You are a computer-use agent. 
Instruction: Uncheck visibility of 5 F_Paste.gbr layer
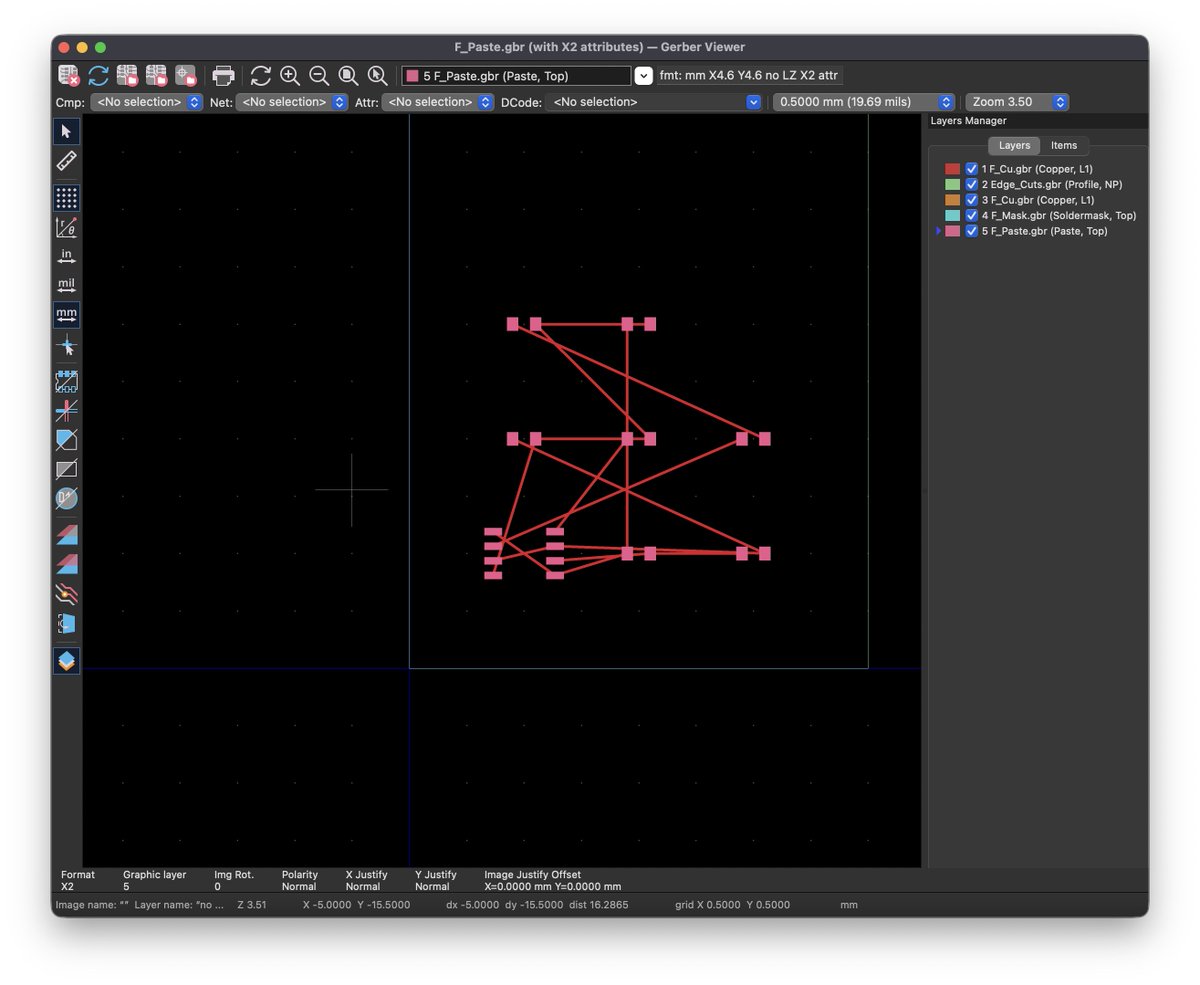click(x=971, y=231)
